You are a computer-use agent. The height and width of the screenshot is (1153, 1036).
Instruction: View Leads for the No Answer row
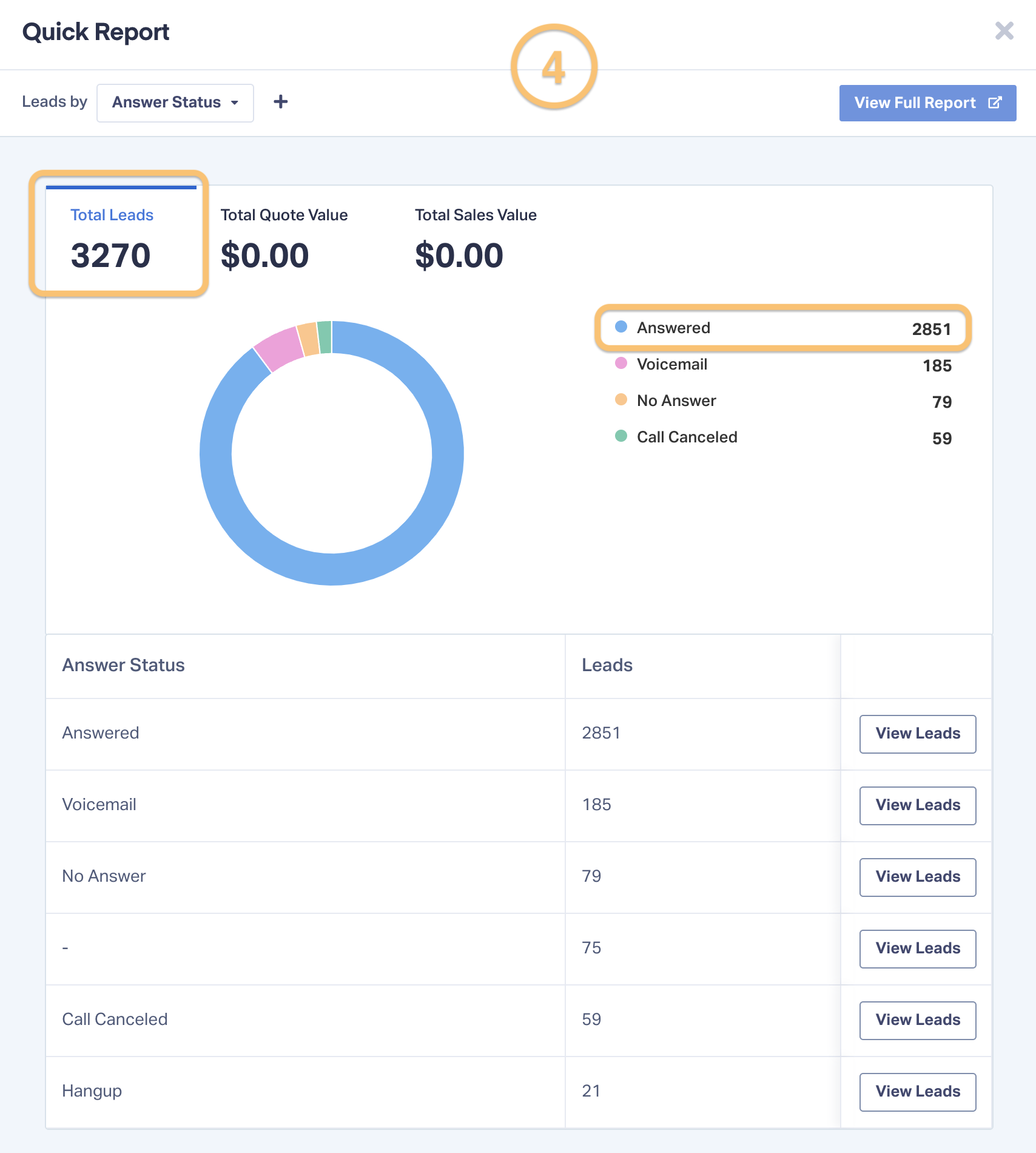tap(918, 877)
